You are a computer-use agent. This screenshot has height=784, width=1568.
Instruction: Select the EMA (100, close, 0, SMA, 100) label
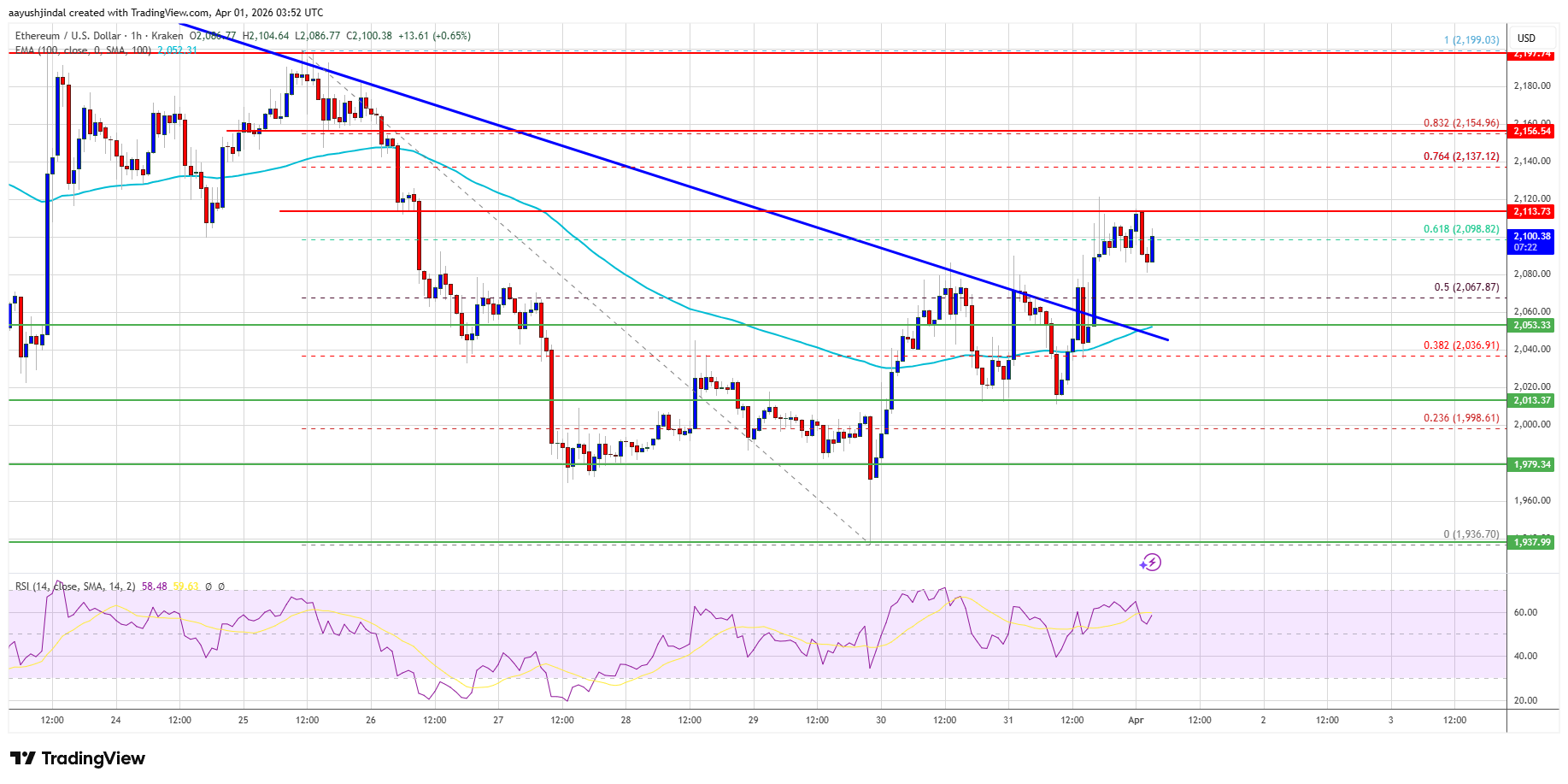tap(79, 51)
